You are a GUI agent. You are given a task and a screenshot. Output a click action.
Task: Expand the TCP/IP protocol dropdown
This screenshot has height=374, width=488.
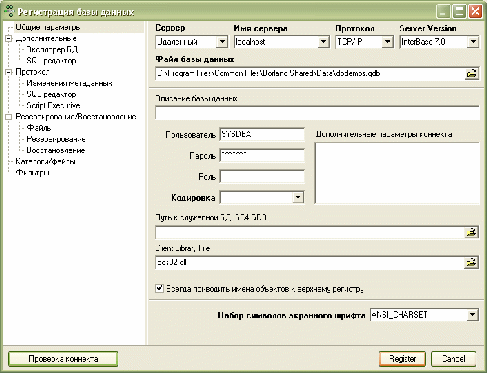[x=387, y=42]
